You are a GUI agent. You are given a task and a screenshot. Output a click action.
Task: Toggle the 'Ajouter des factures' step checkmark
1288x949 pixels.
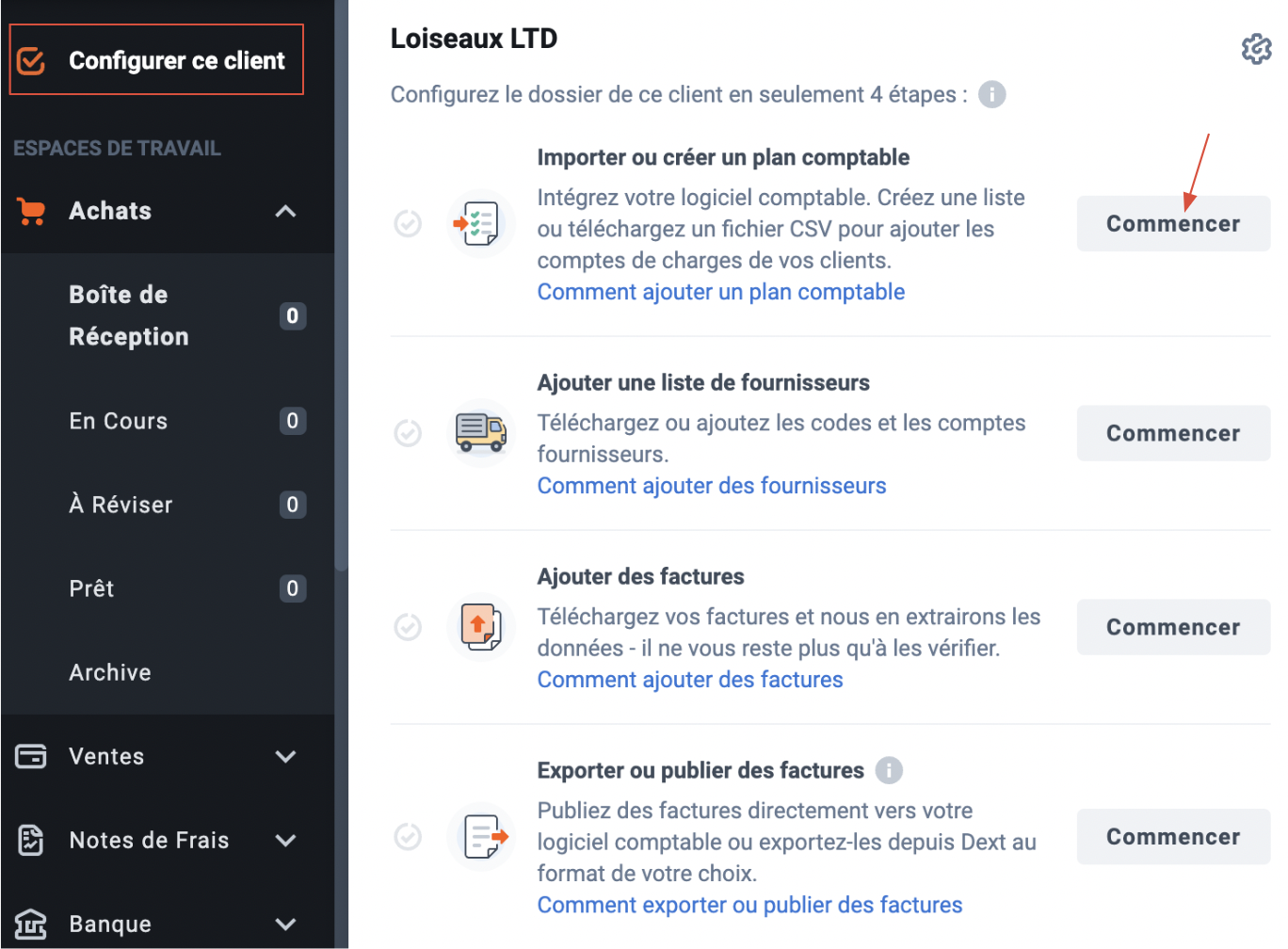pyautogui.click(x=408, y=627)
